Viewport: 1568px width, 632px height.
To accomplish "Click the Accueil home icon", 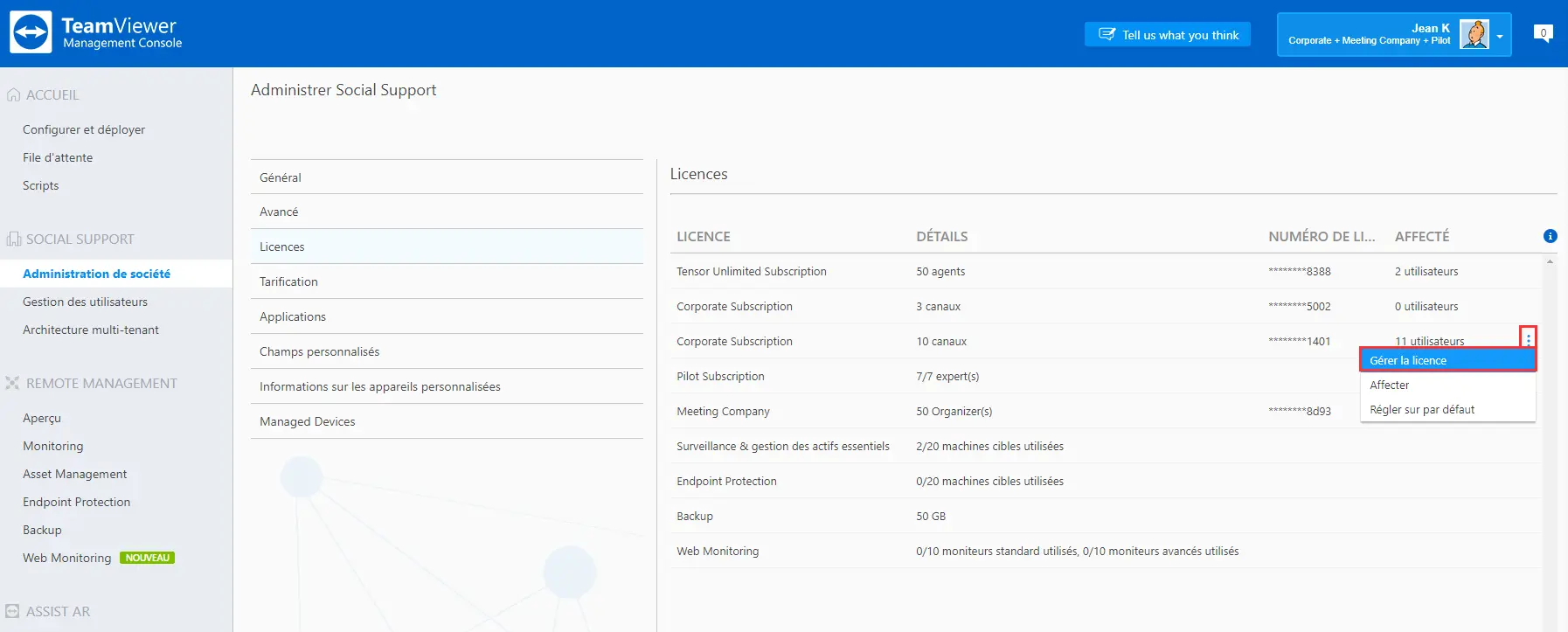I will click(13, 94).
